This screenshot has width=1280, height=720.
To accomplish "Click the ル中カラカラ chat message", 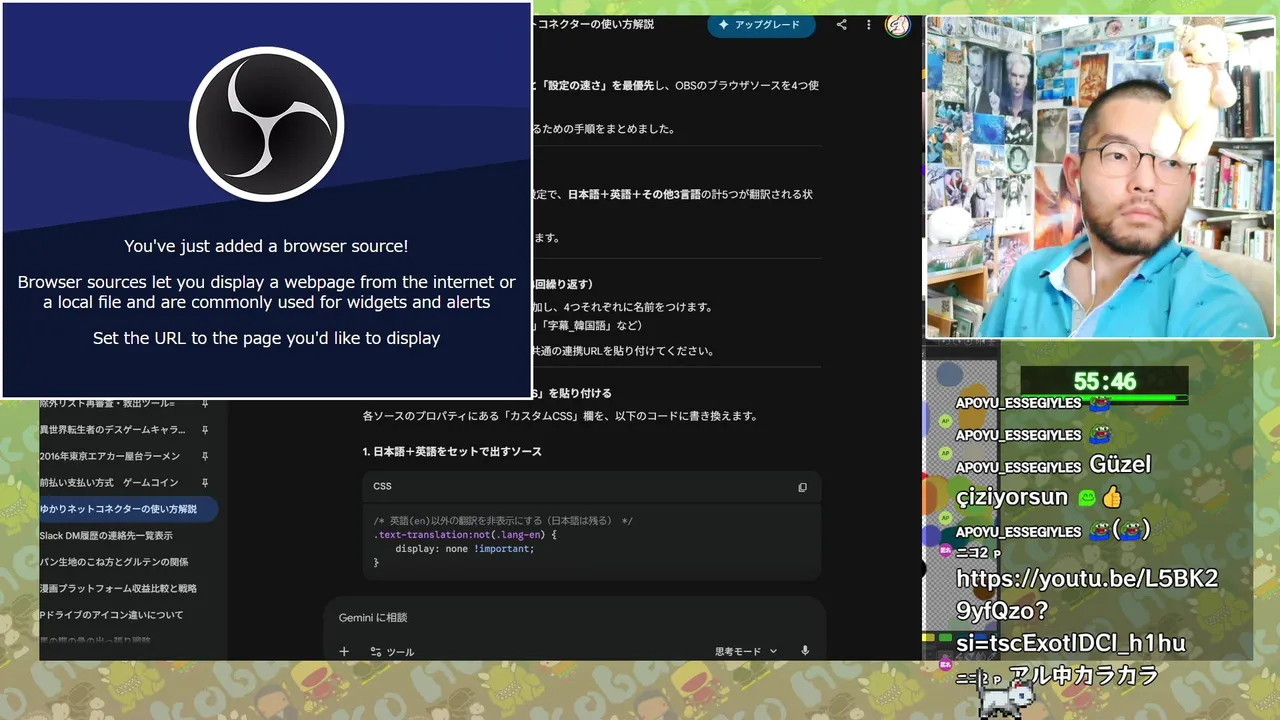I will tap(1082, 675).
